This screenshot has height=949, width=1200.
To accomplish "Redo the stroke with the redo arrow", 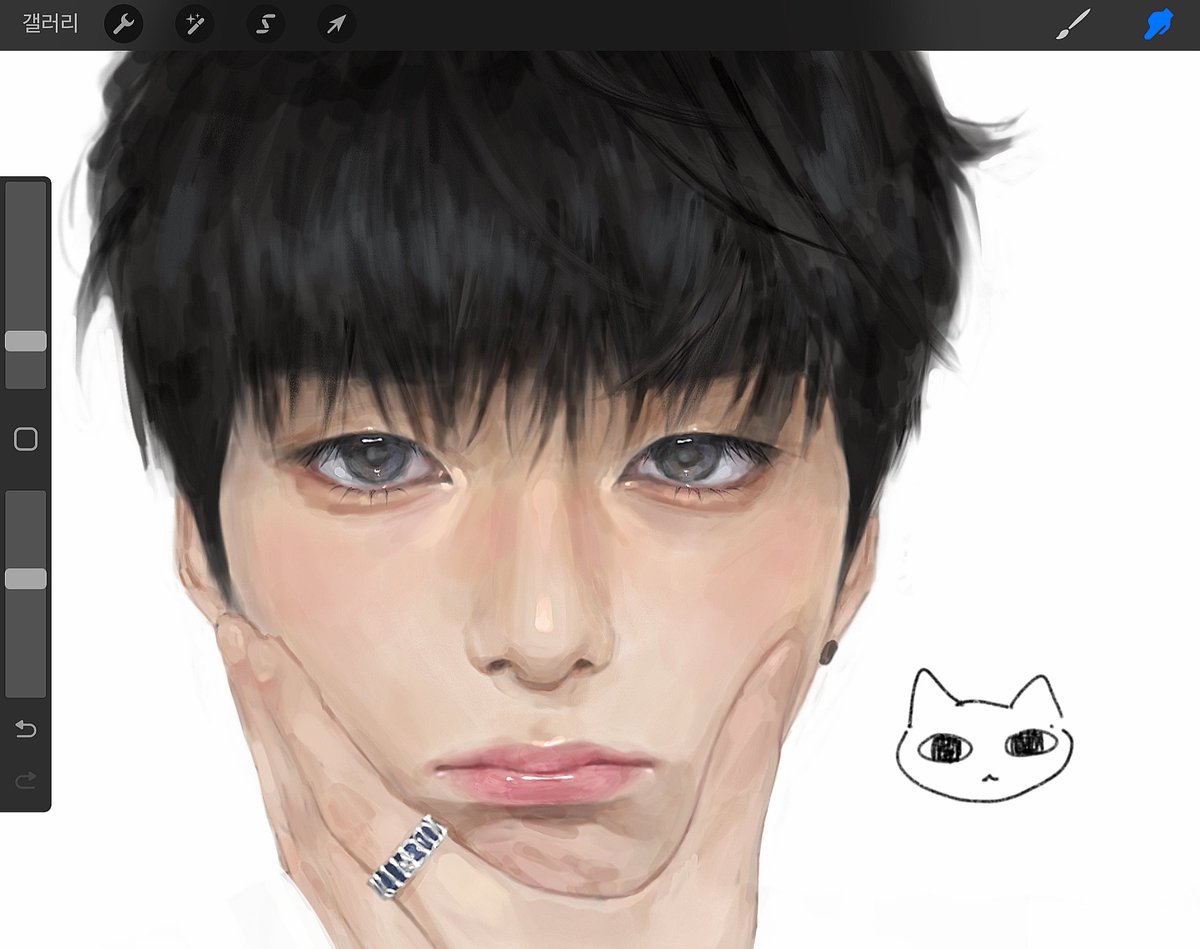I will (x=26, y=780).
